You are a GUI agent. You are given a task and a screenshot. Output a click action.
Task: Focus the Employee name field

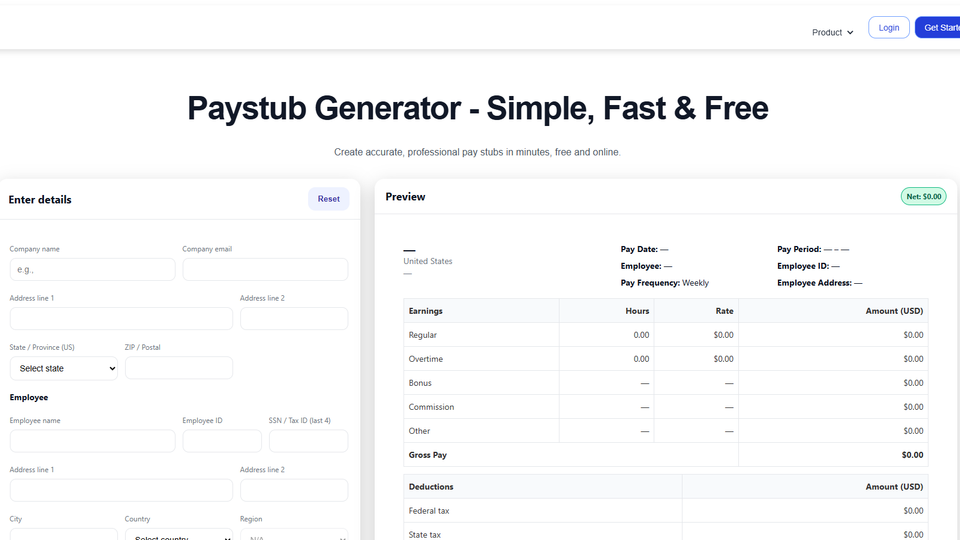click(92, 441)
